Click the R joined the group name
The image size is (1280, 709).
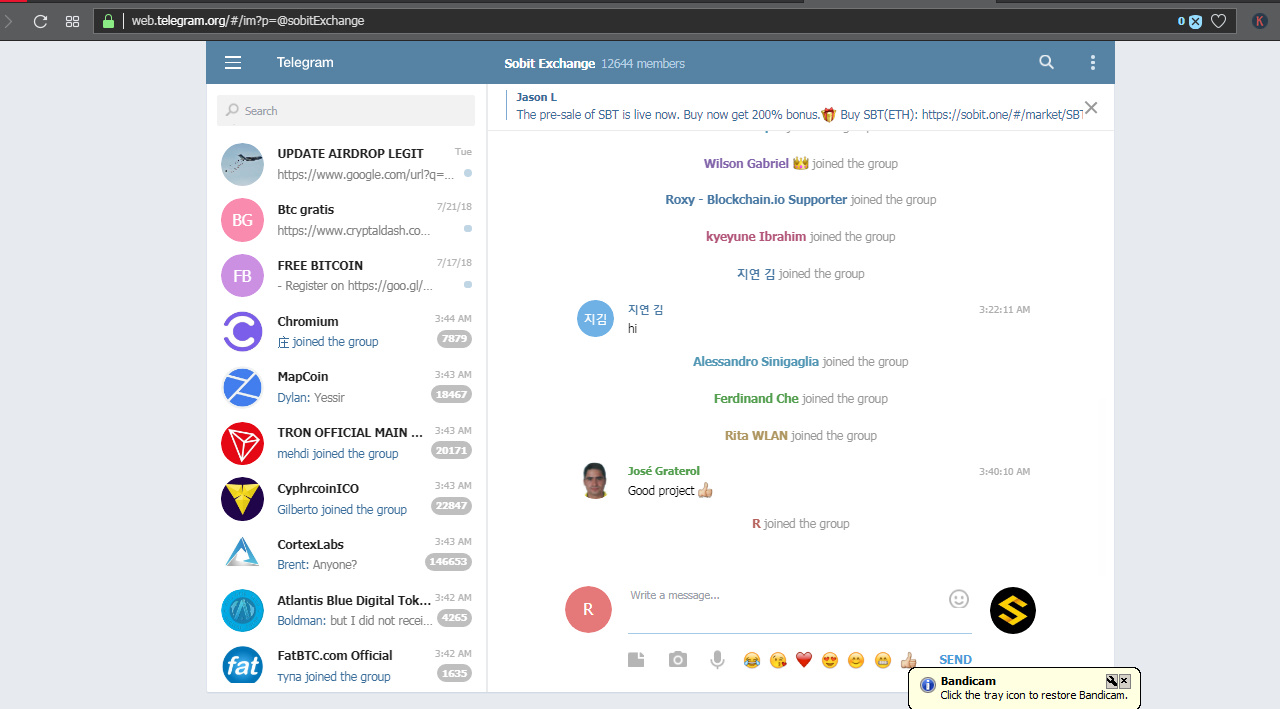coord(756,524)
